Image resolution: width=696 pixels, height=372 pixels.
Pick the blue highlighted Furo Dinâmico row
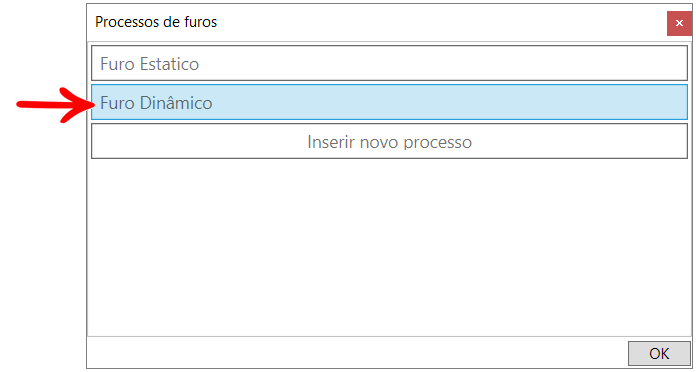pyautogui.click(x=389, y=102)
